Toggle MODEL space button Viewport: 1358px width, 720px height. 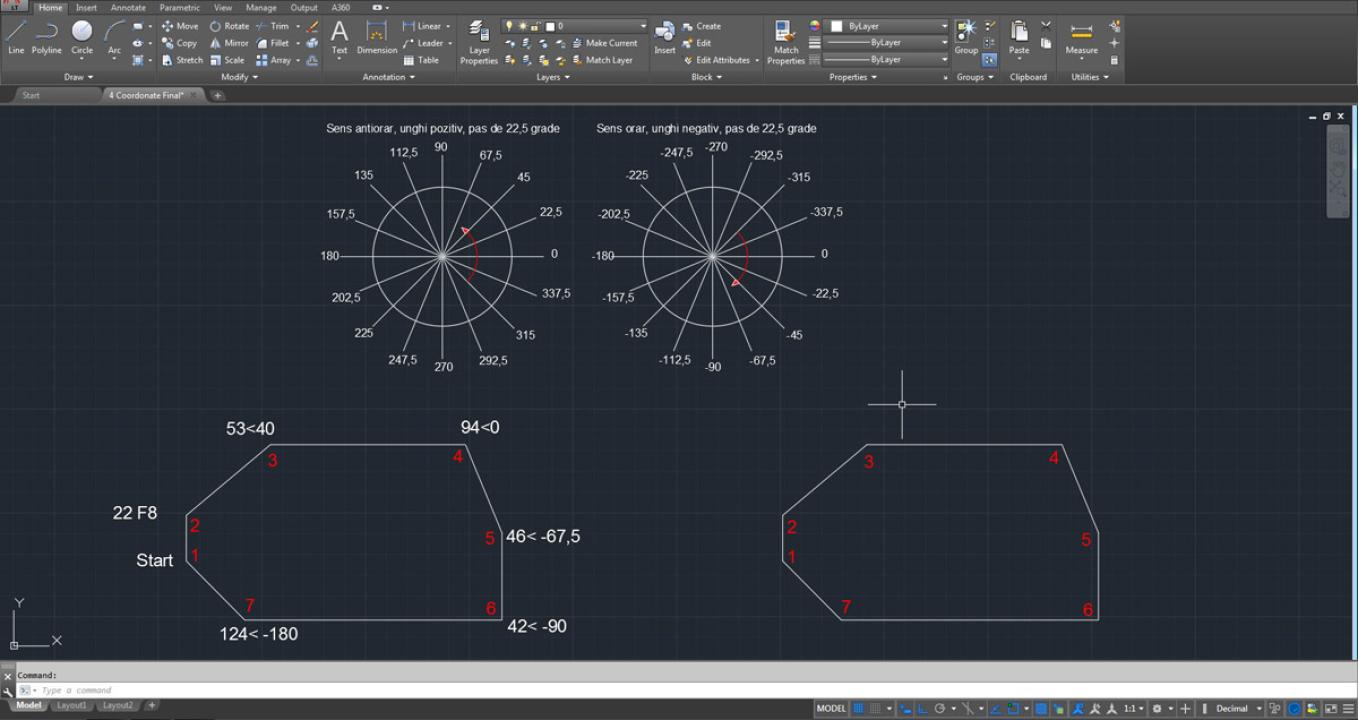click(832, 708)
